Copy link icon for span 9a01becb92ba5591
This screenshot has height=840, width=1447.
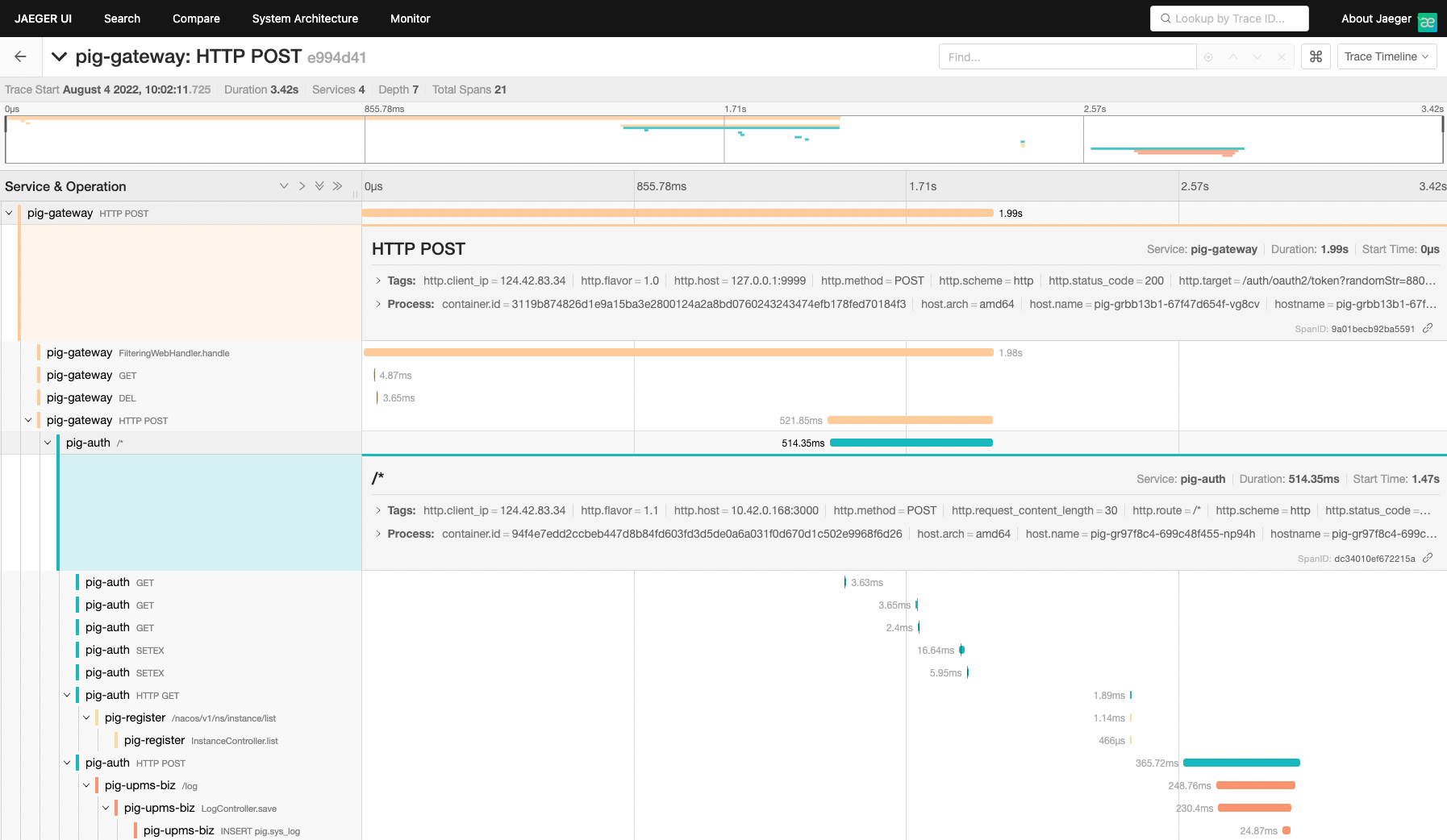1428,328
